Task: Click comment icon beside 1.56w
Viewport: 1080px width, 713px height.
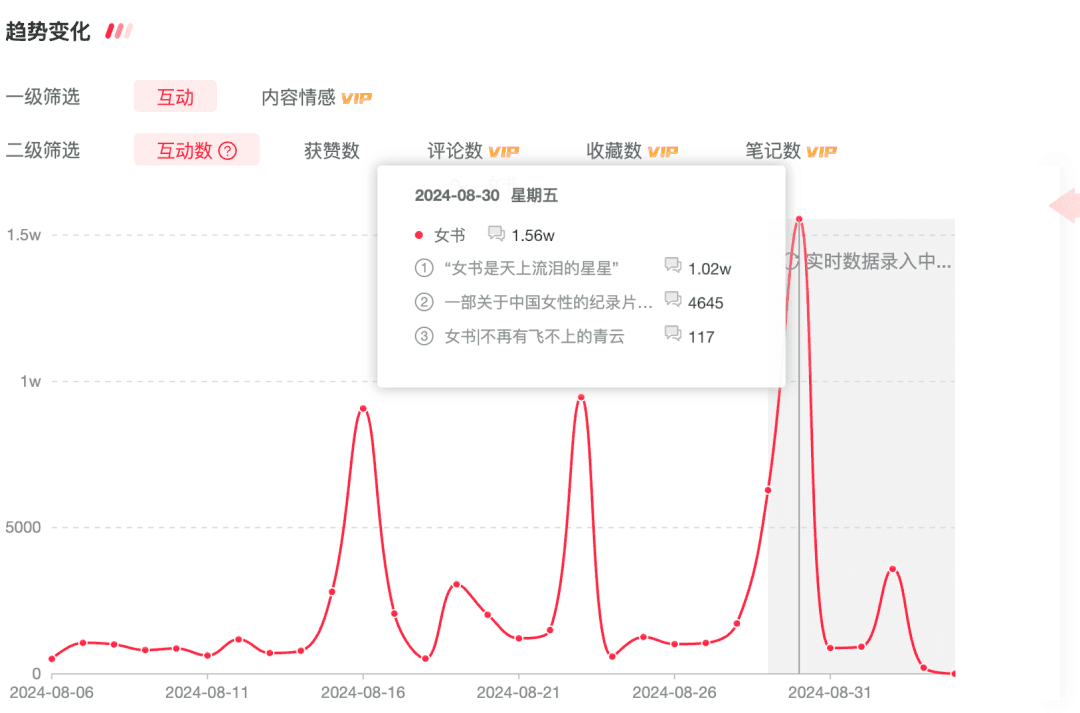Action: pyautogui.click(x=496, y=234)
